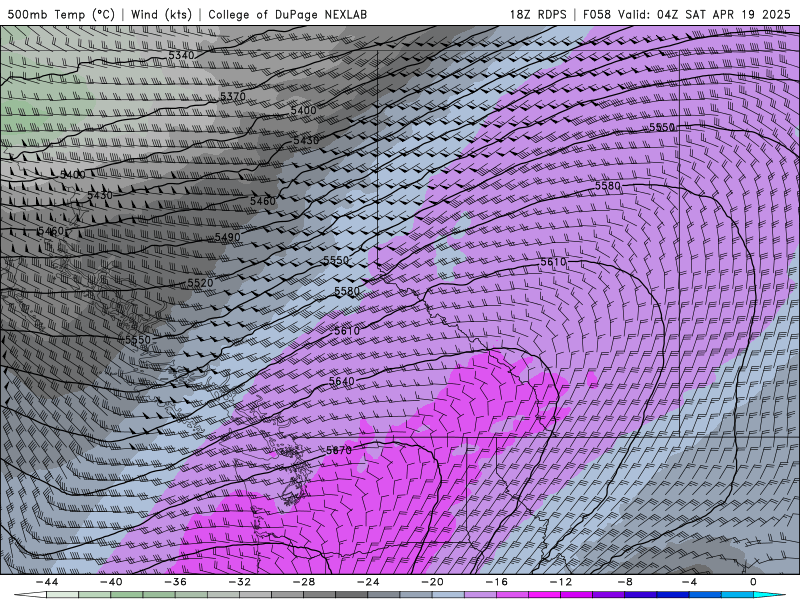This screenshot has width=800, height=600.
Task: Click the 5370 height contour label
Action: point(233,96)
